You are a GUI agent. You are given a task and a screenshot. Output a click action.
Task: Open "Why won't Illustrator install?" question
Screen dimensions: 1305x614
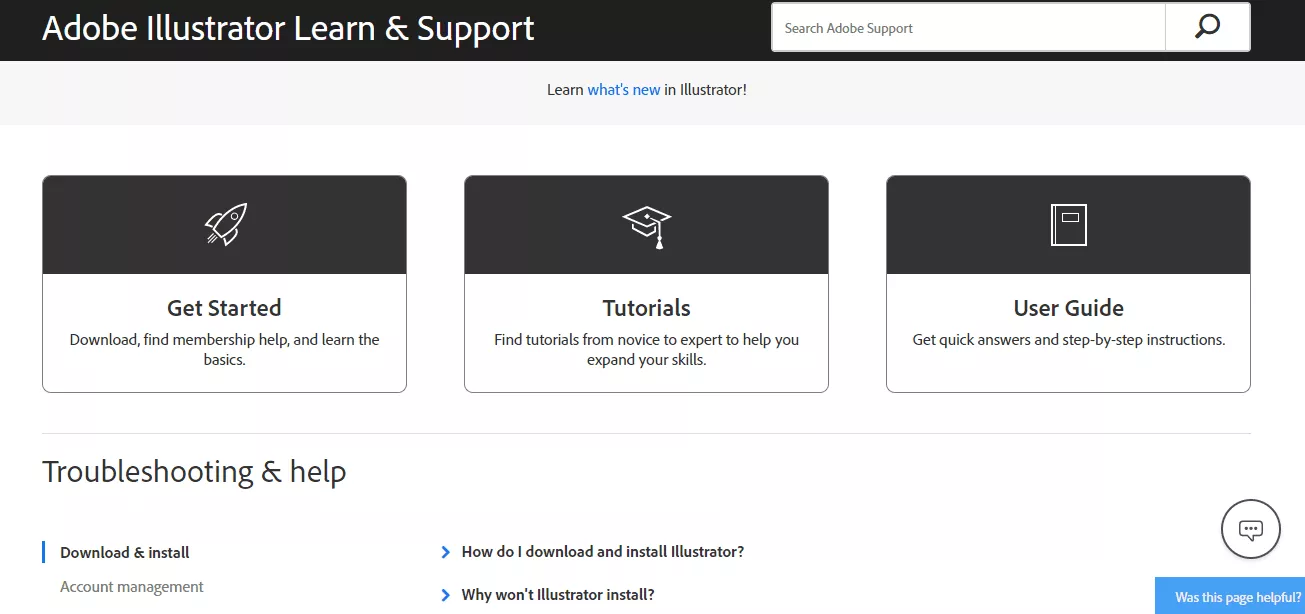click(558, 595)
